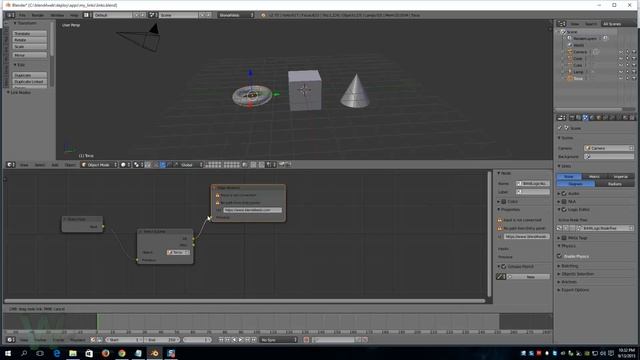The image size is (640, 360).
Task: Click the Blender icon in the taskbar
Action: click(x=155, y=353)
